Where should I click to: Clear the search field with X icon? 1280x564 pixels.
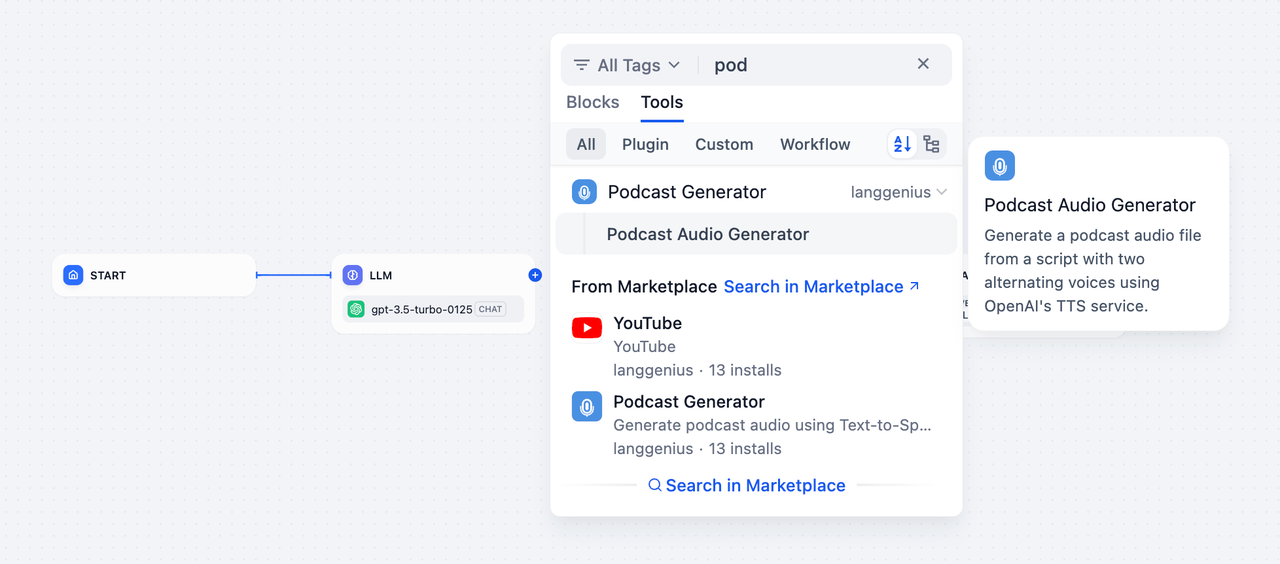point(923,64)
